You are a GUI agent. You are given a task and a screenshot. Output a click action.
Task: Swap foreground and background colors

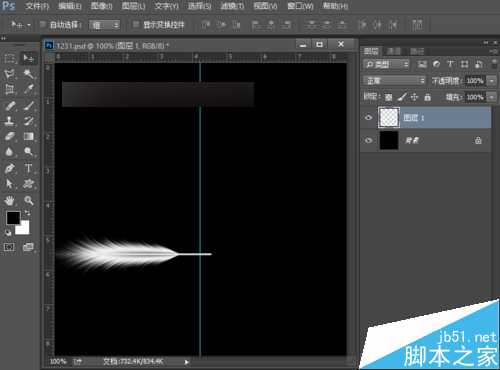(27, 213)
